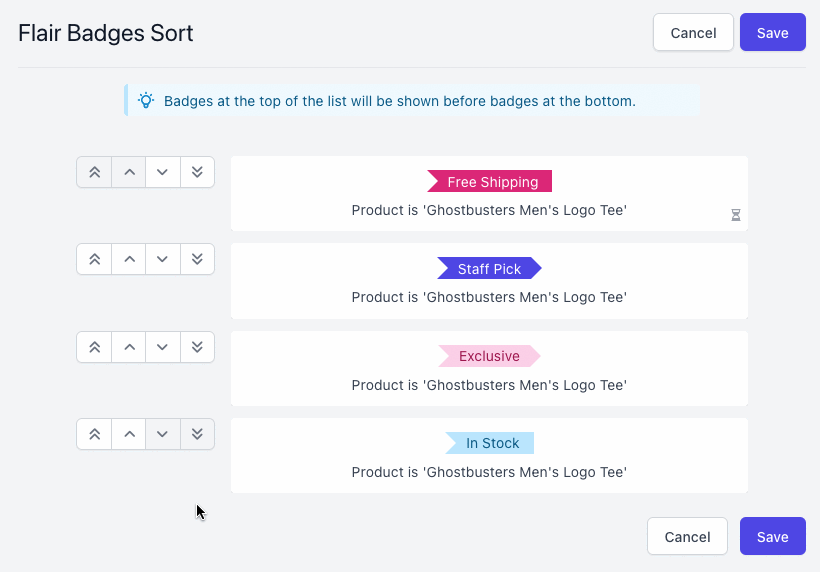Screen dimensions: 820x572
Task: Move Free Shipping badge down one position
Action: point(163,172)
